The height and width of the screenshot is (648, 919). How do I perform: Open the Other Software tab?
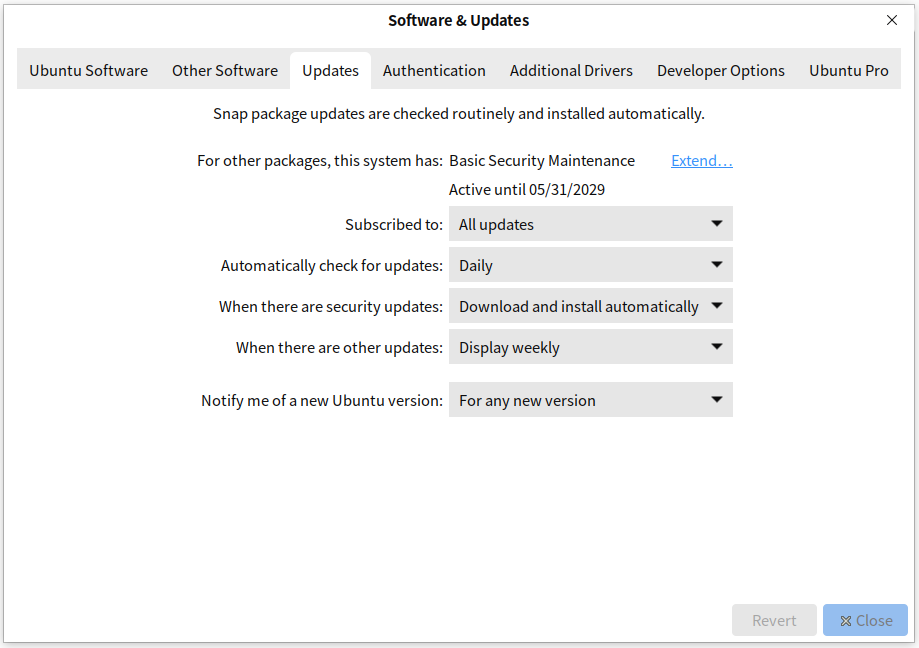pos(225,71)
